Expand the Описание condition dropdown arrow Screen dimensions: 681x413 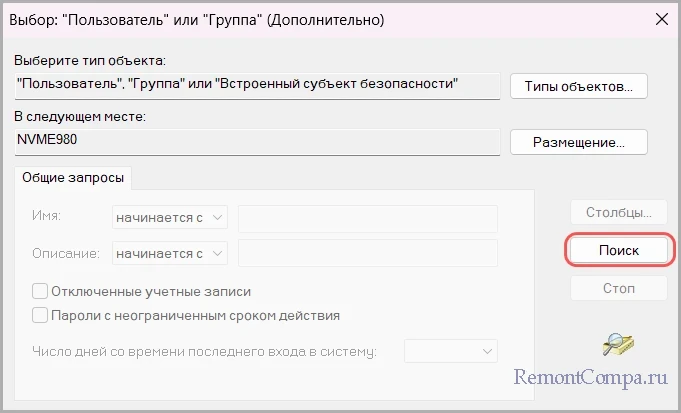coord(218,253)
